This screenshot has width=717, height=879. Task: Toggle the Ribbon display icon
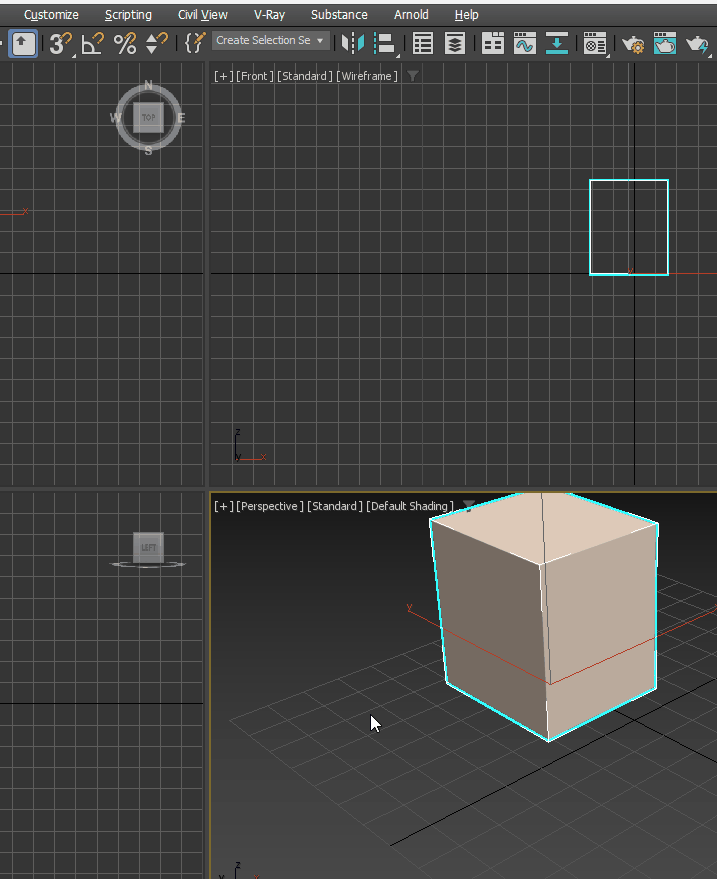pyautogui.click(x=493, y=43)
